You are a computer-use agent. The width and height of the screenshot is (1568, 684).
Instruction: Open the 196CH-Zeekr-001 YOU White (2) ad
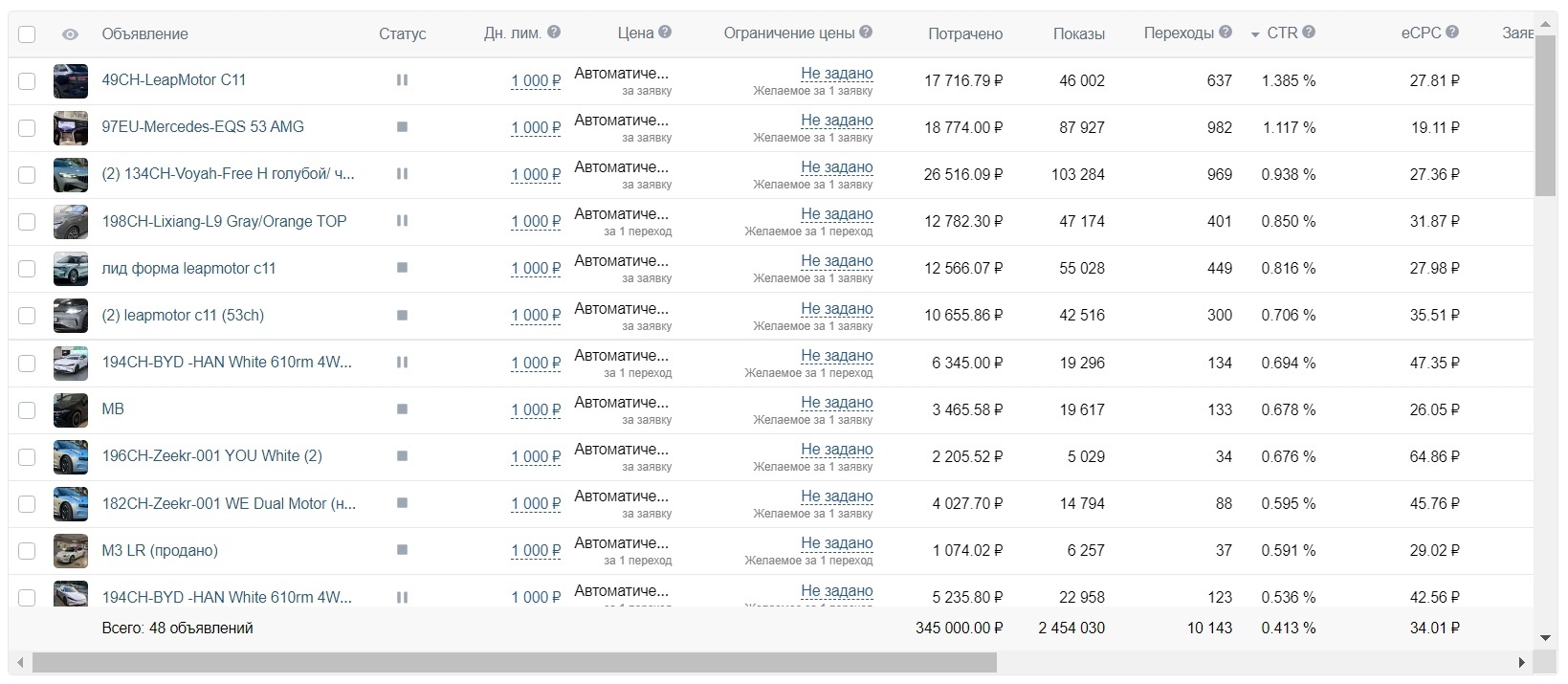[212, 456]
